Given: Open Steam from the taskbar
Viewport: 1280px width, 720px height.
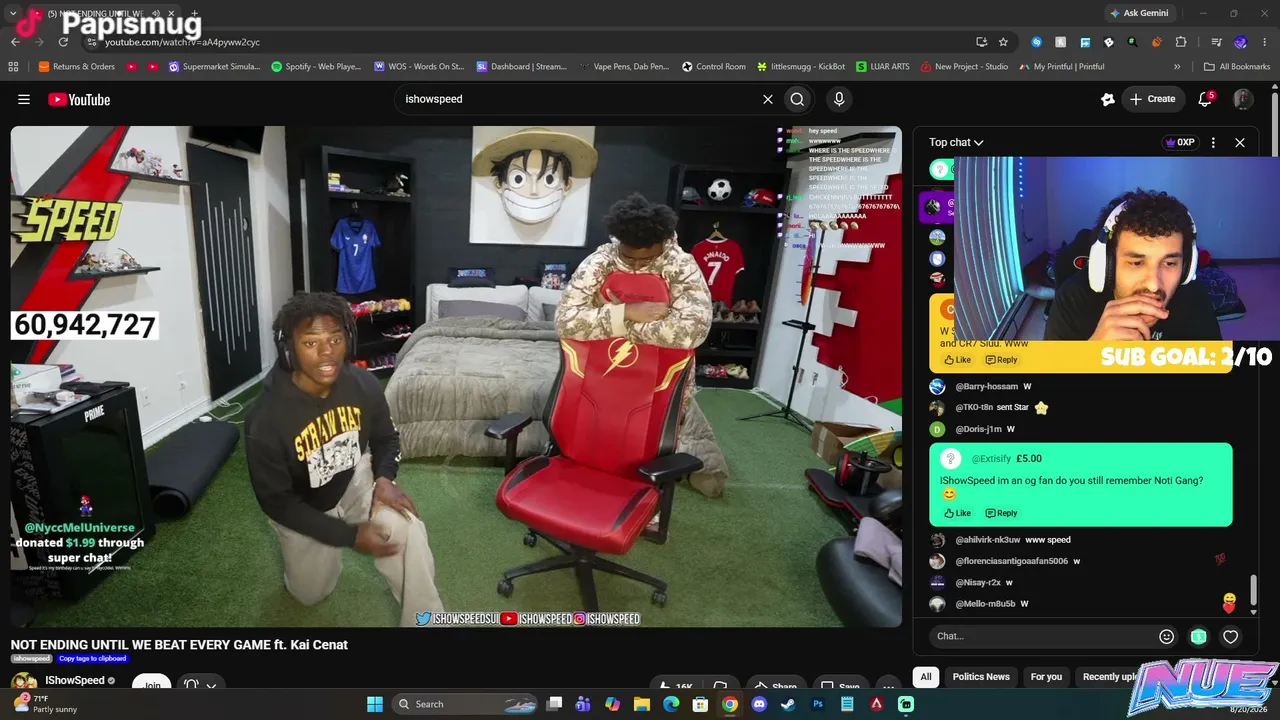Looking at the screenshot, I should click(788, 704).
